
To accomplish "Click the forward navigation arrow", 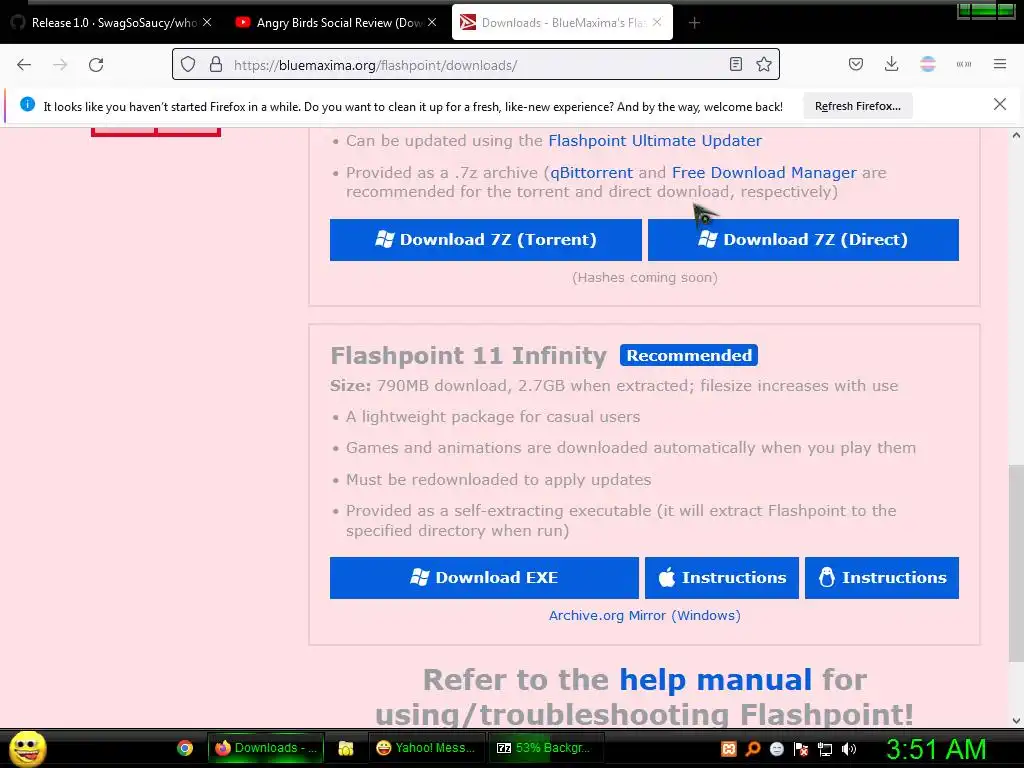I will (60, 65).
